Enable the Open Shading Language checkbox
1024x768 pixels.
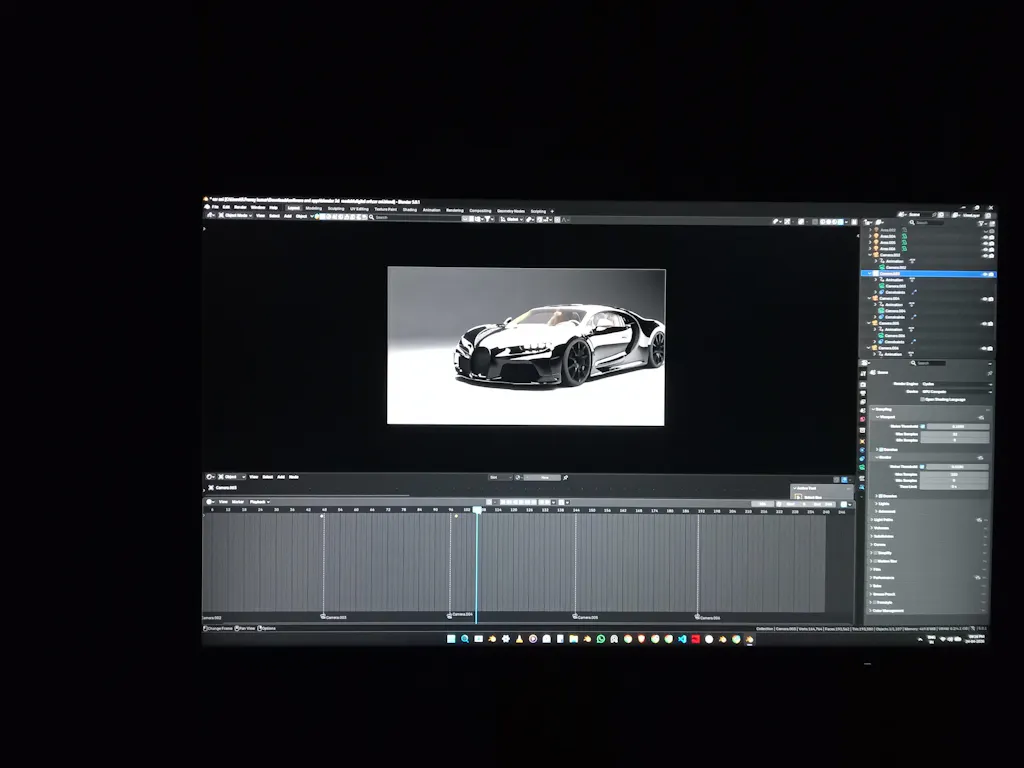point(923,399)
